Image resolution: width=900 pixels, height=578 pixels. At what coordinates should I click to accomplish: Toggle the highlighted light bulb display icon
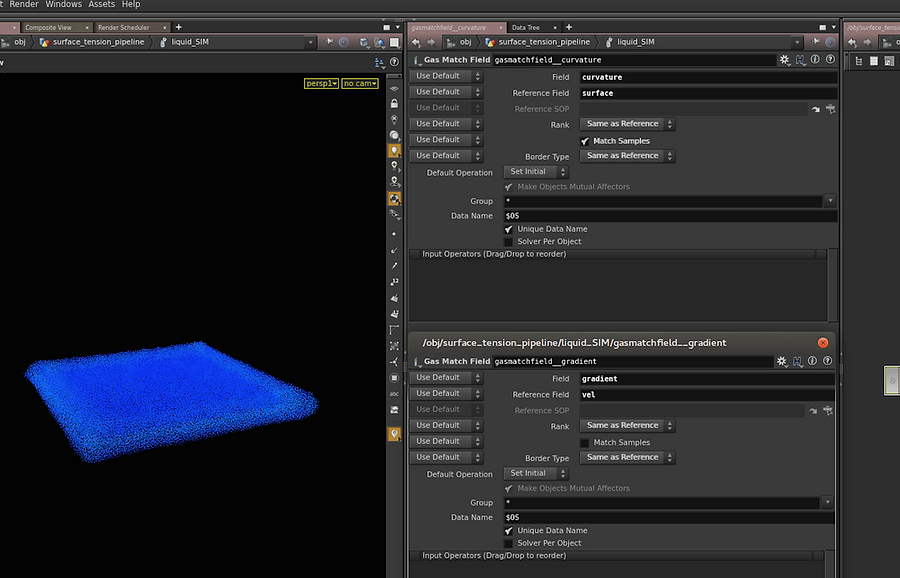(x=394, y=151)
